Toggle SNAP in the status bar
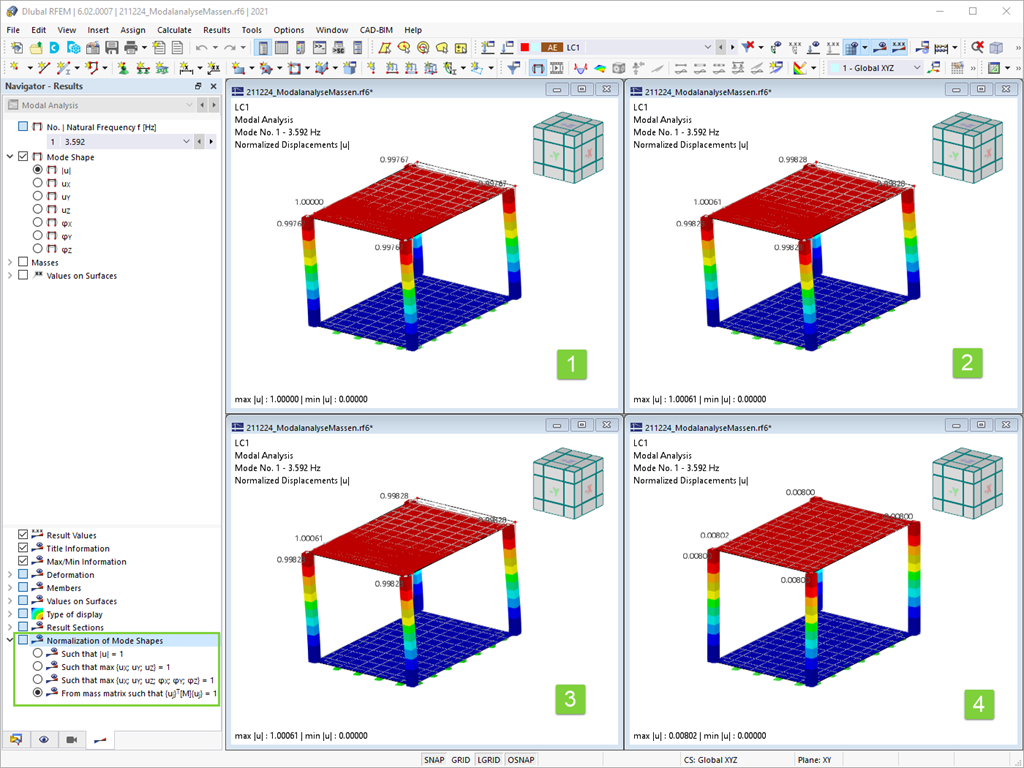 pos(434,759)
